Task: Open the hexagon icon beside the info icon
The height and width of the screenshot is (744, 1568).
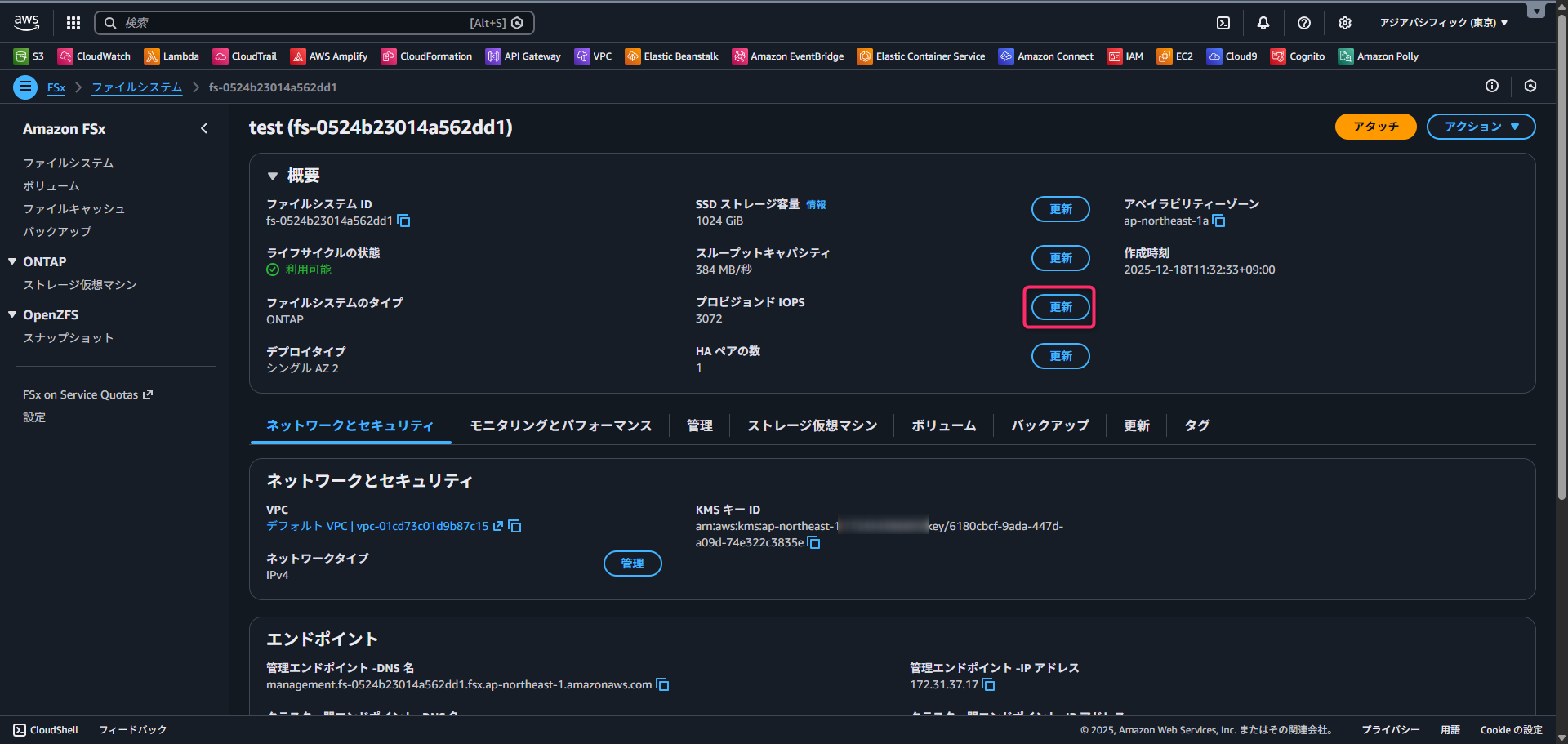Action: [x=1530, y=86]
